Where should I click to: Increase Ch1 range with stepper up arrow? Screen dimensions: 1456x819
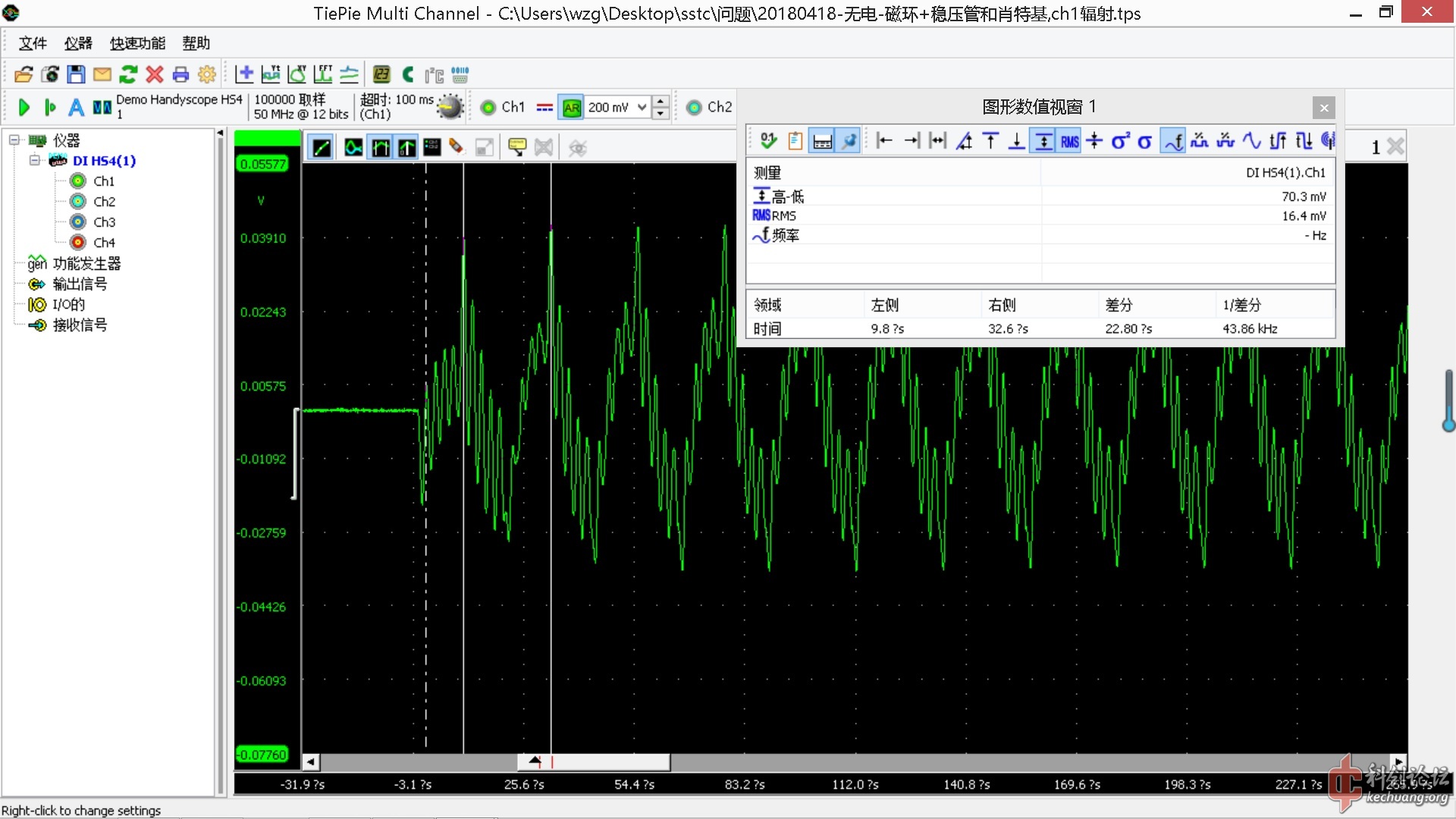661,101
